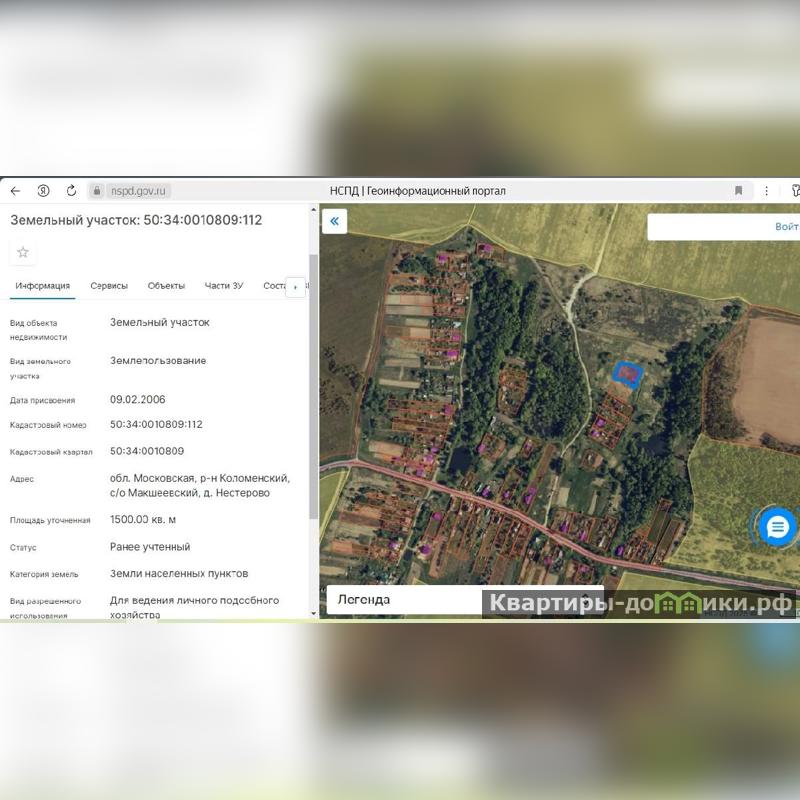Collapse the info panel with double chevron
This screenshot has width=800, height=800.
point(335,221)
